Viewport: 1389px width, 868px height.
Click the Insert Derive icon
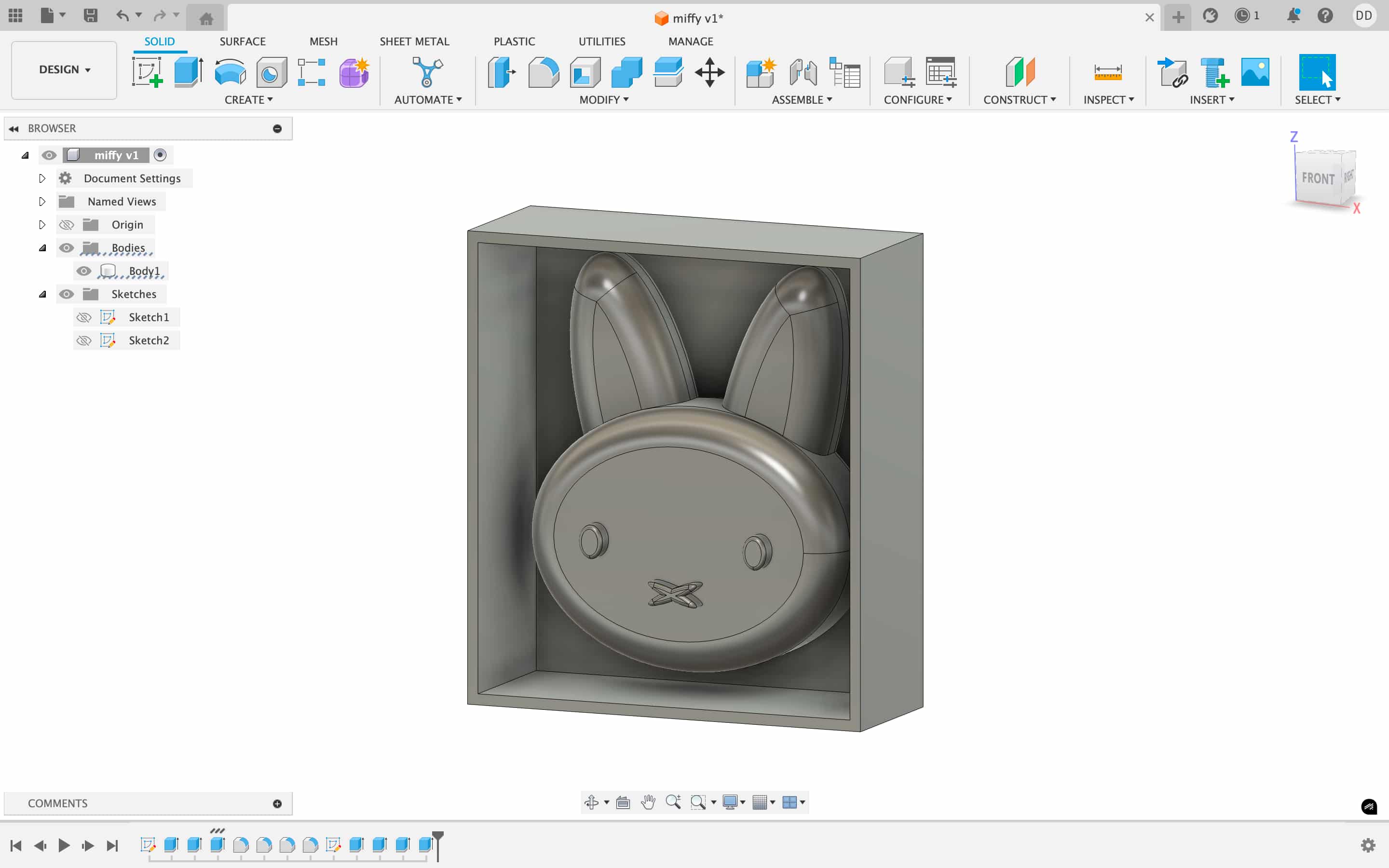[x=1172, y=72]
